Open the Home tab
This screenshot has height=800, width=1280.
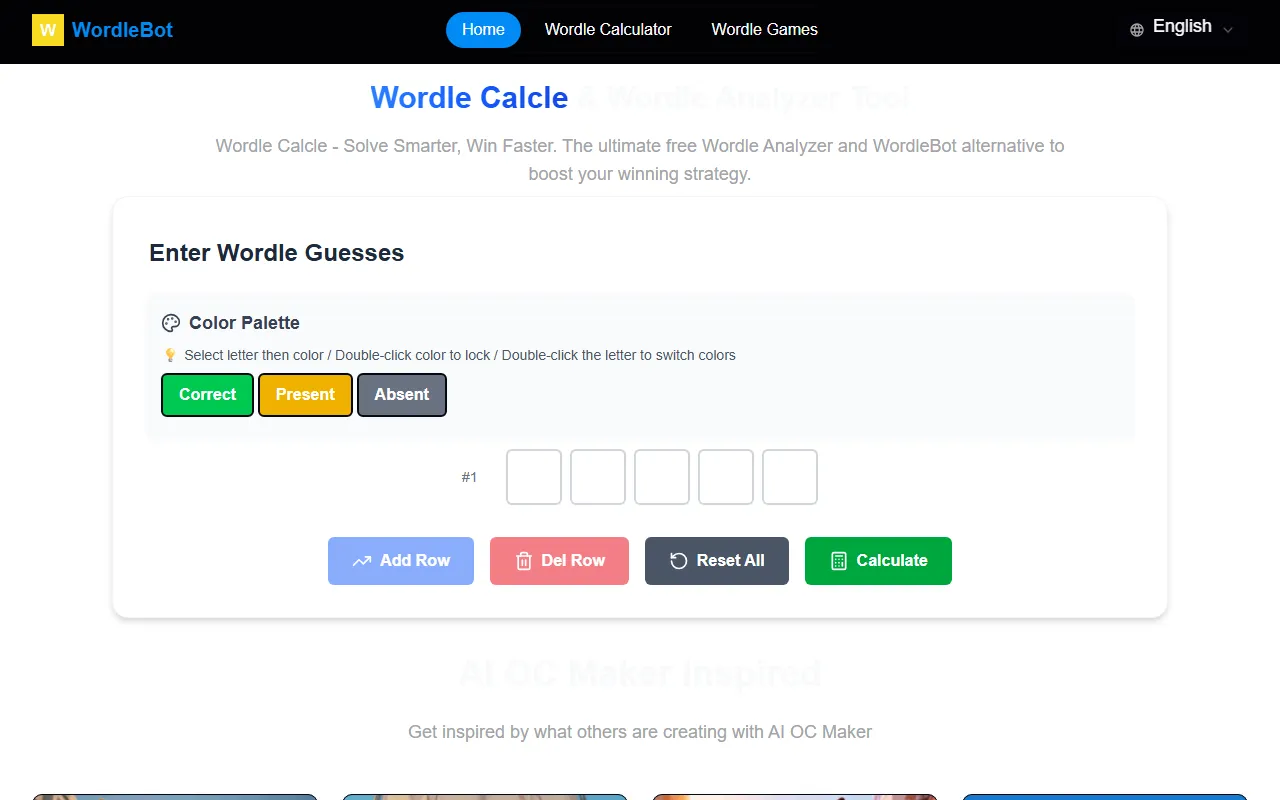[x=483, y=30]
